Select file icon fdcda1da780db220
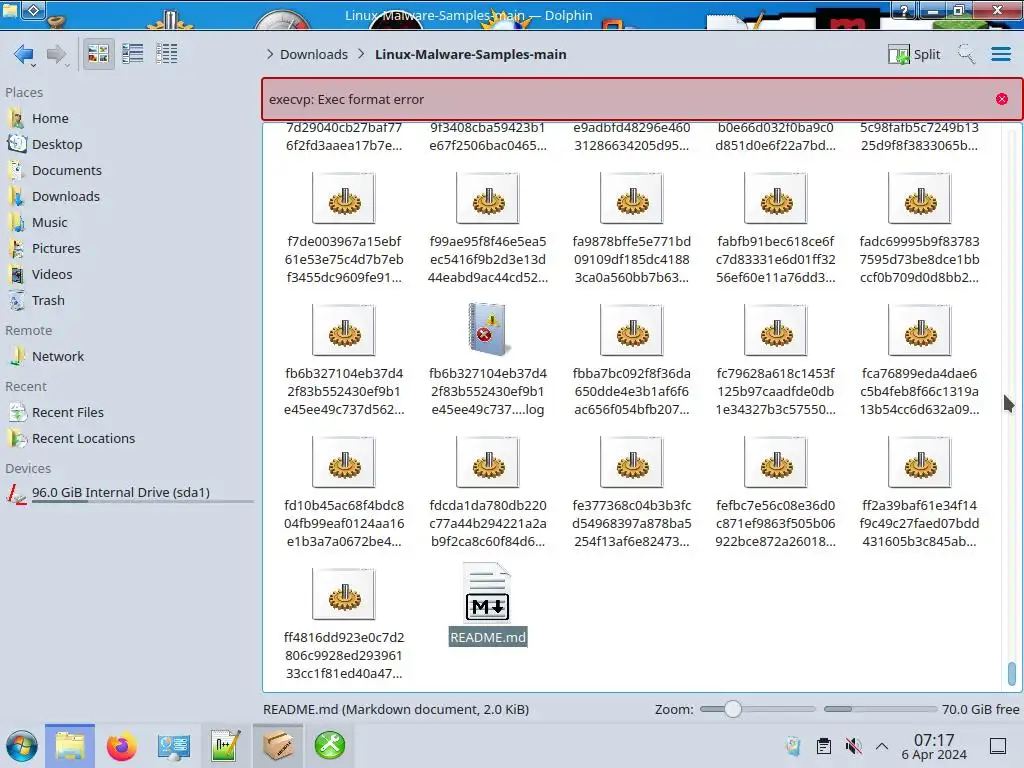This screenshot has width=1024, height=768. [x=488, y=462]
